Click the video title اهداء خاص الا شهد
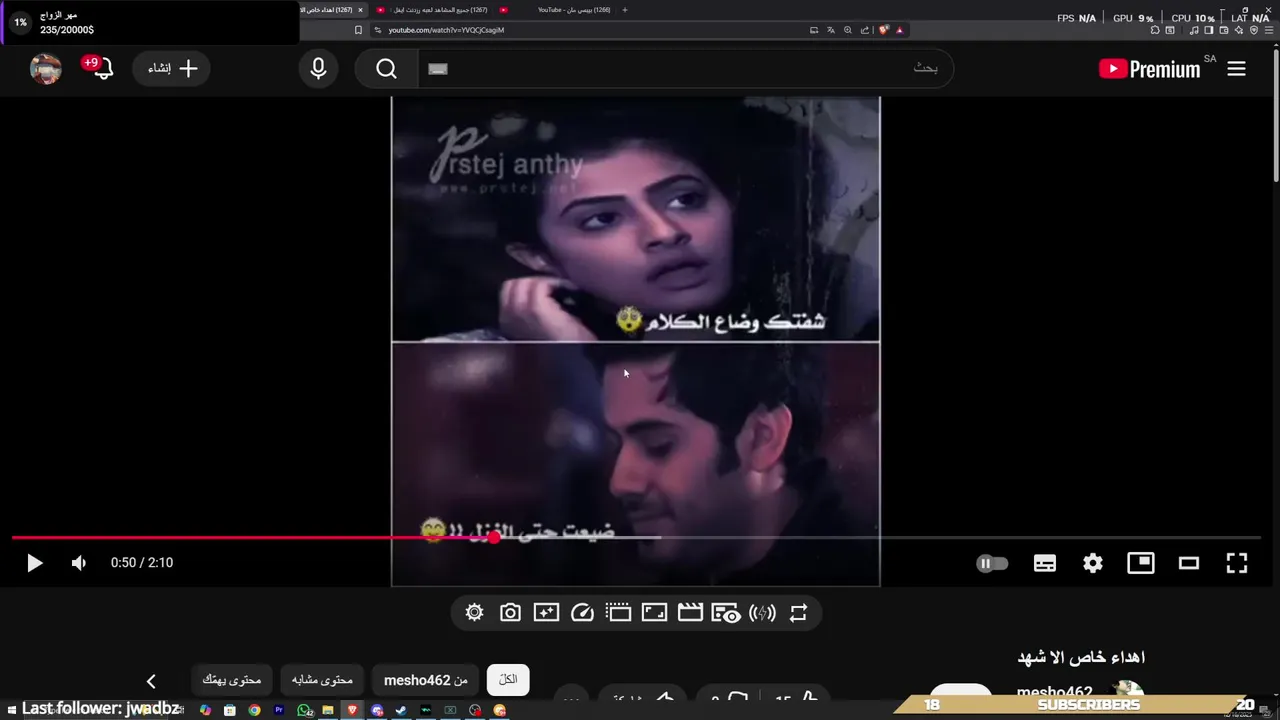The width and height of the screenshot is (1280, 720). coord(1081,657)
